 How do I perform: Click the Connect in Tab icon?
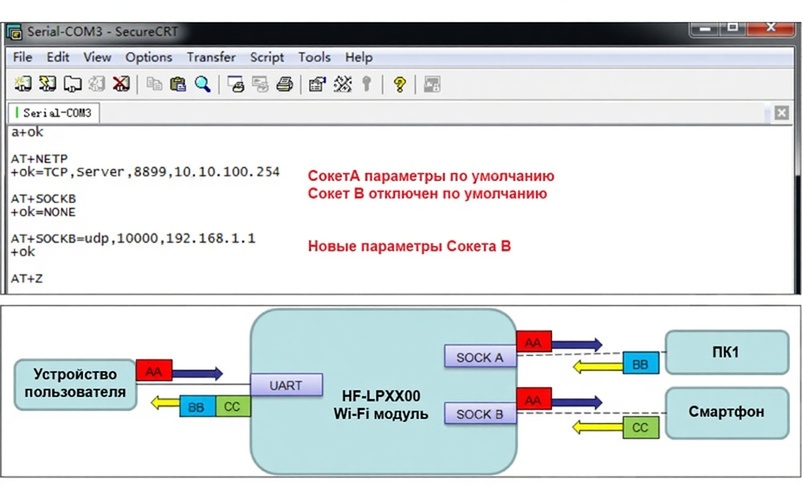coord(72,84)
